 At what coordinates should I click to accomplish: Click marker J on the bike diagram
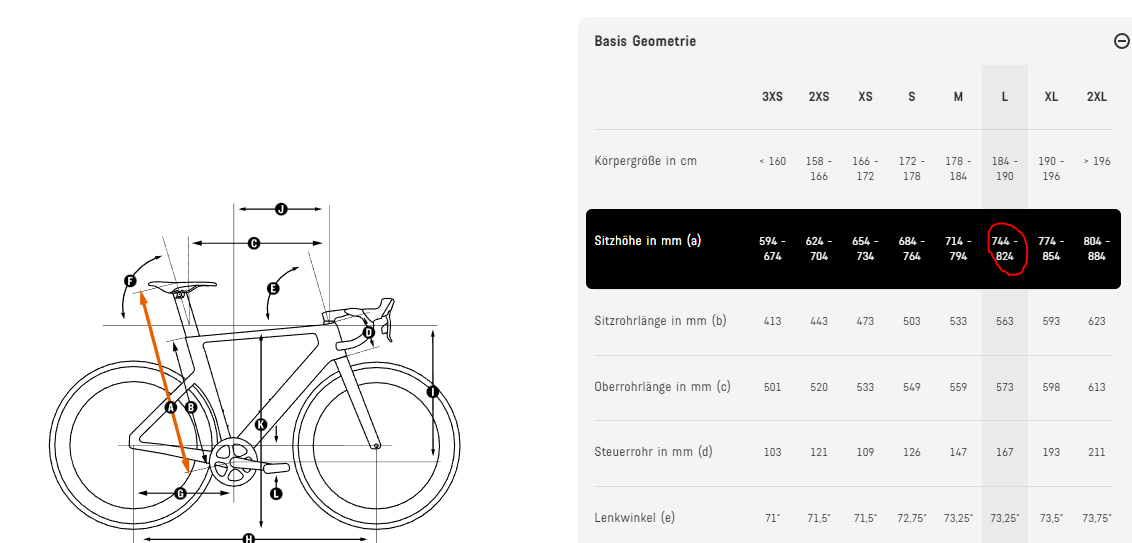281,209
